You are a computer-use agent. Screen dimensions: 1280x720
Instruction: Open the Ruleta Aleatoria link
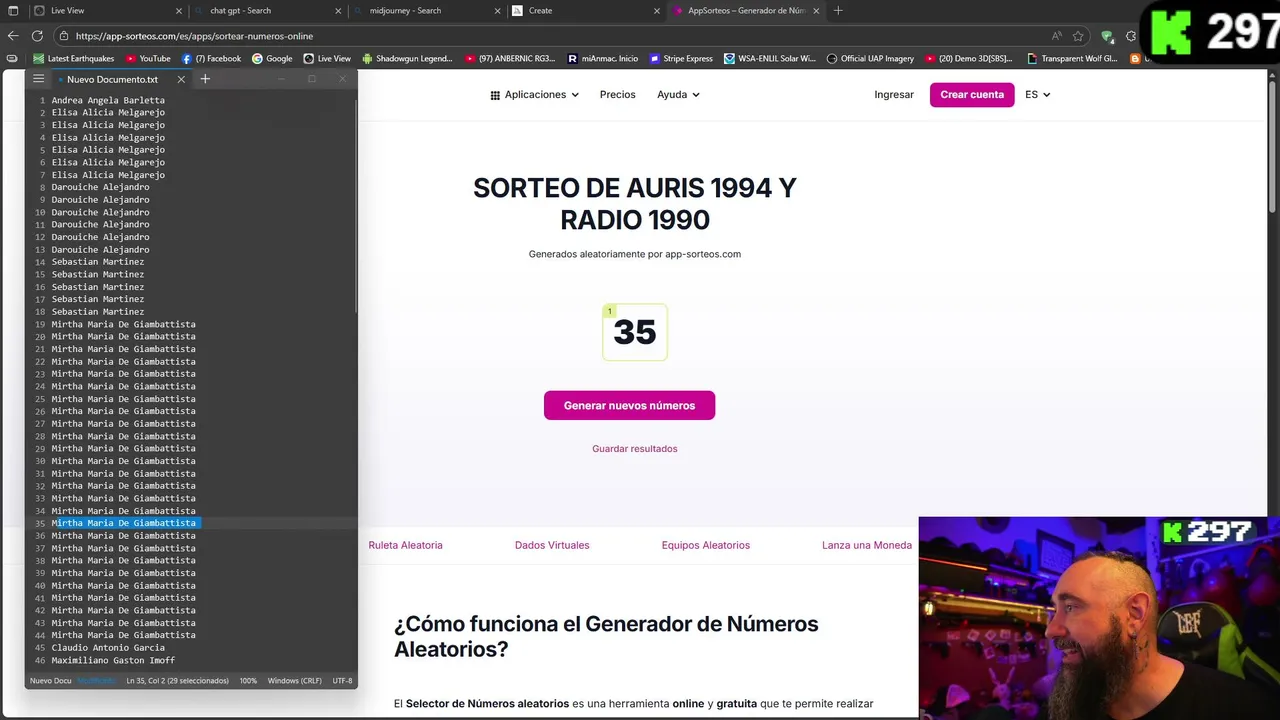pyautogui.click(x=405, y=545)
